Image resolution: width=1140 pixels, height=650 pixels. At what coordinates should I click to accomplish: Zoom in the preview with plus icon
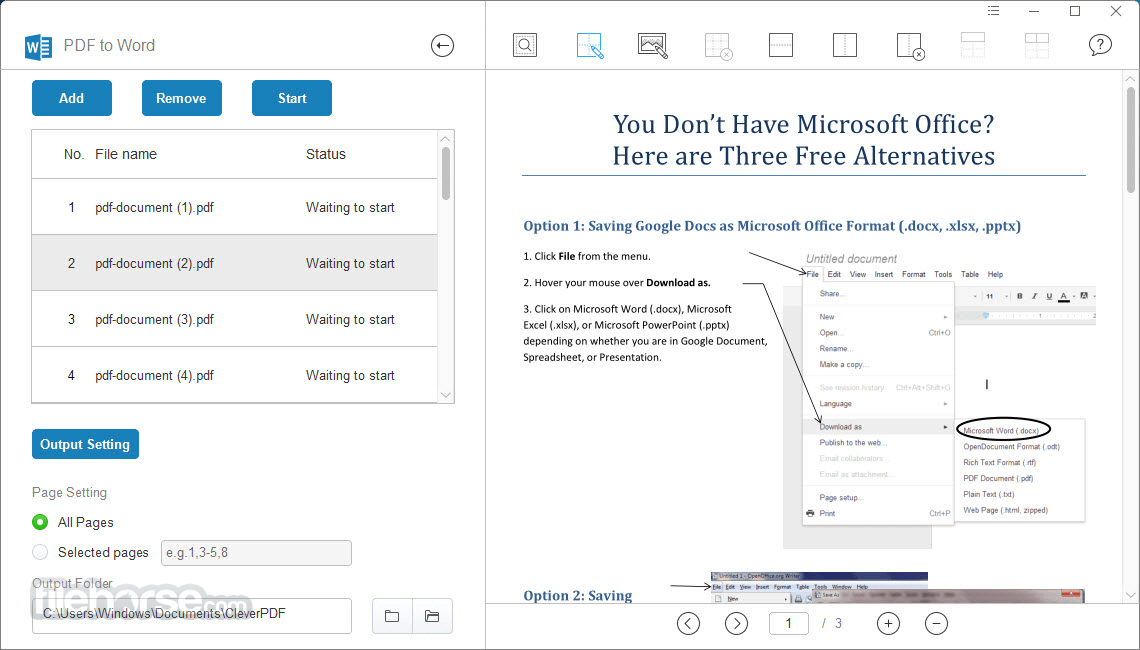click(888, 623)
